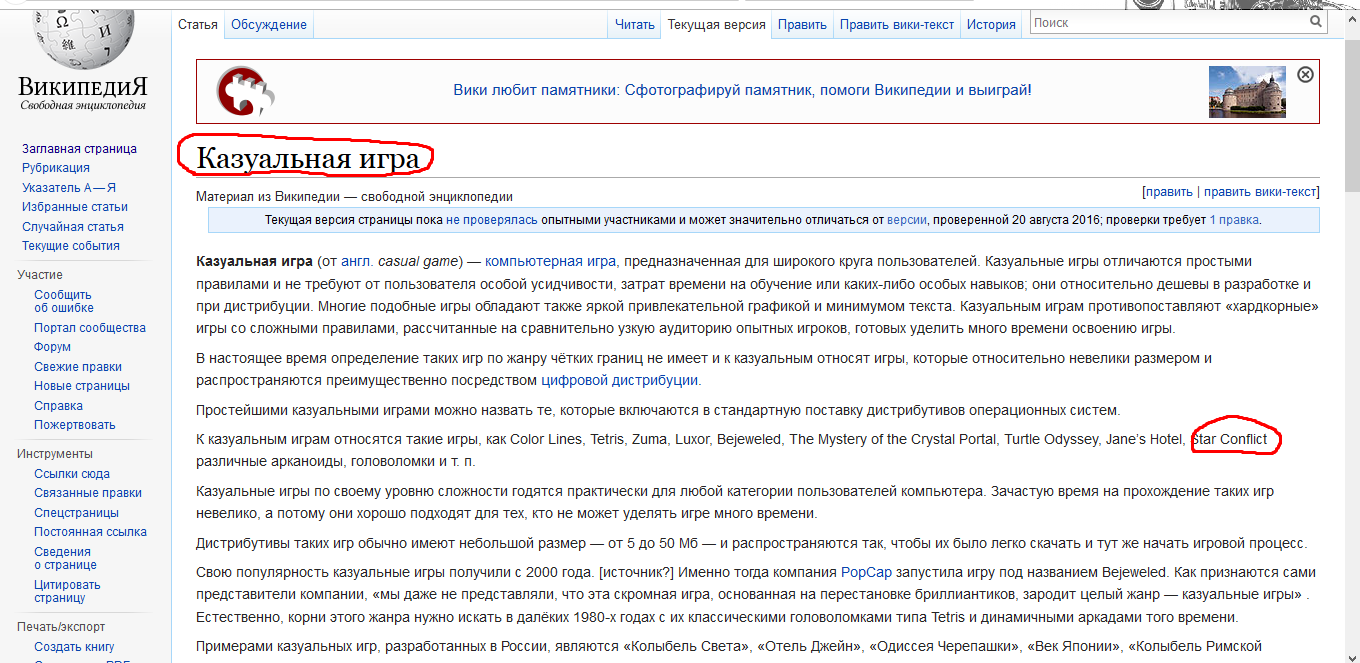This screenshot has height=663, width=1360.
Task: Click Создать книгу link
Action: click(74, 647)
